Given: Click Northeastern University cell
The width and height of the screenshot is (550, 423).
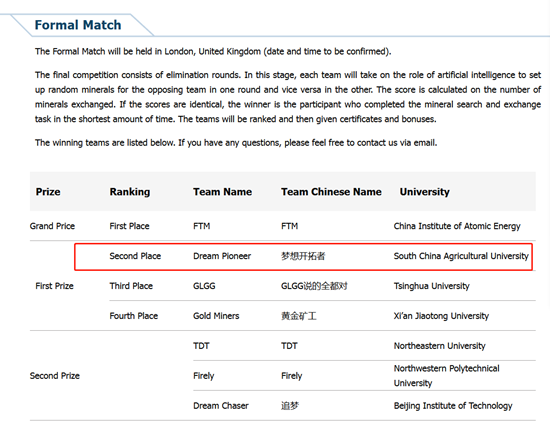Looking at the screenshot, I should tap(440, 346).
